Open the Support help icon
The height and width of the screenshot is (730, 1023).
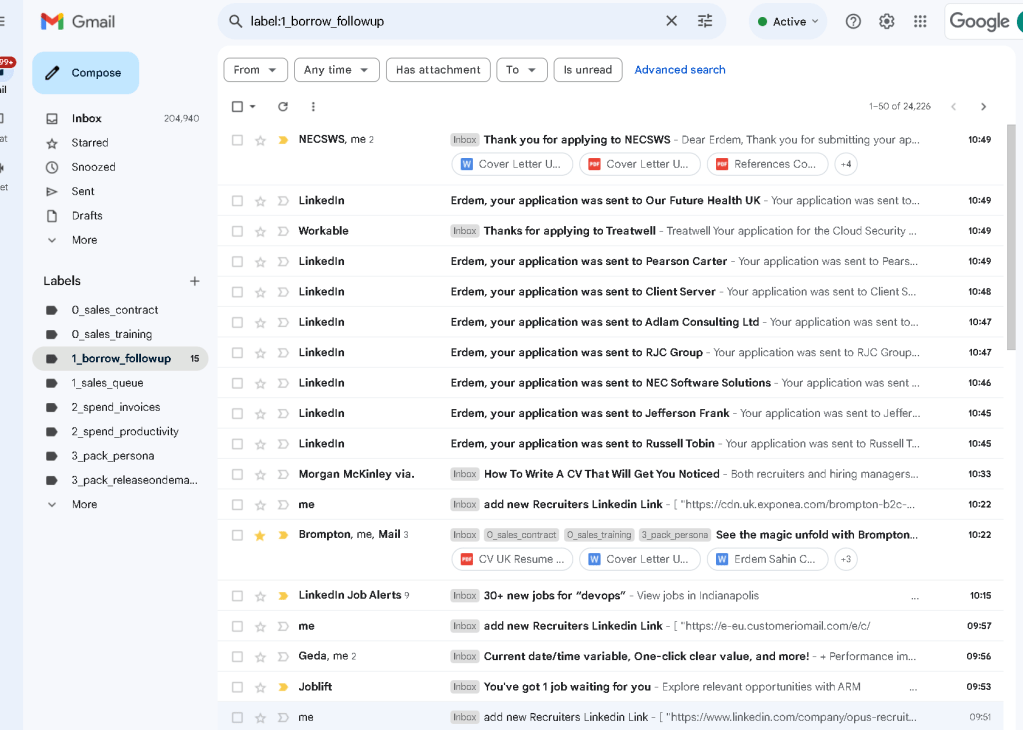pos(853,22)
